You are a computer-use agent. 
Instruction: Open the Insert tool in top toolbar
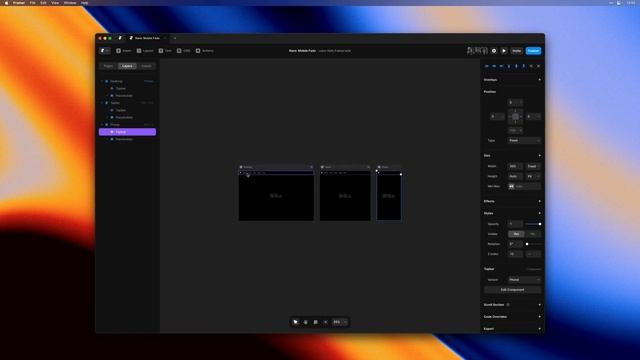(x=124, y=51)
